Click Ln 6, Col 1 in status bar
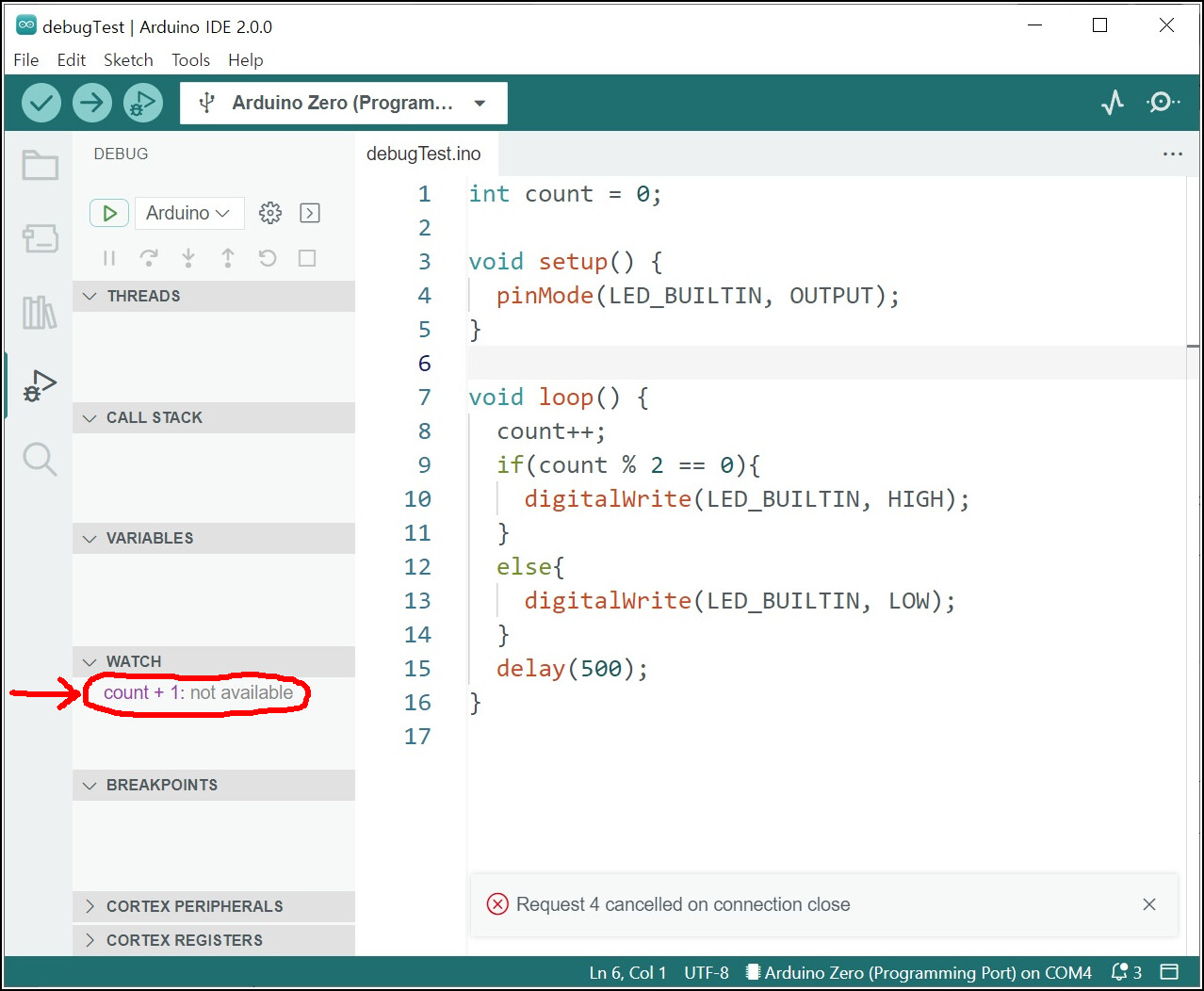 (627, 972)
